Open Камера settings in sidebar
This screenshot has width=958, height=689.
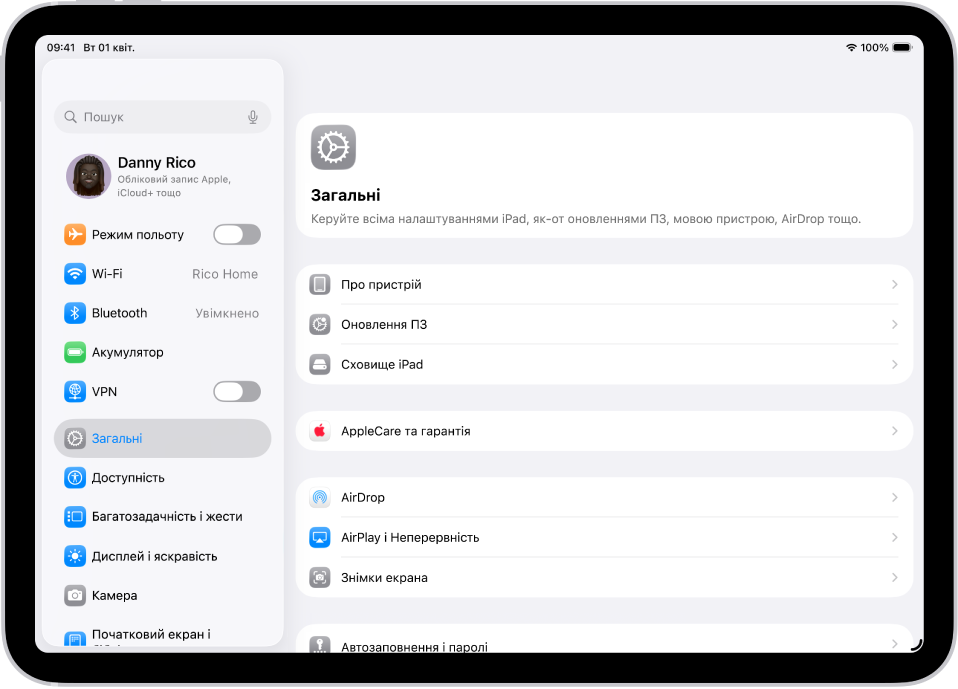tap(163, 596)
